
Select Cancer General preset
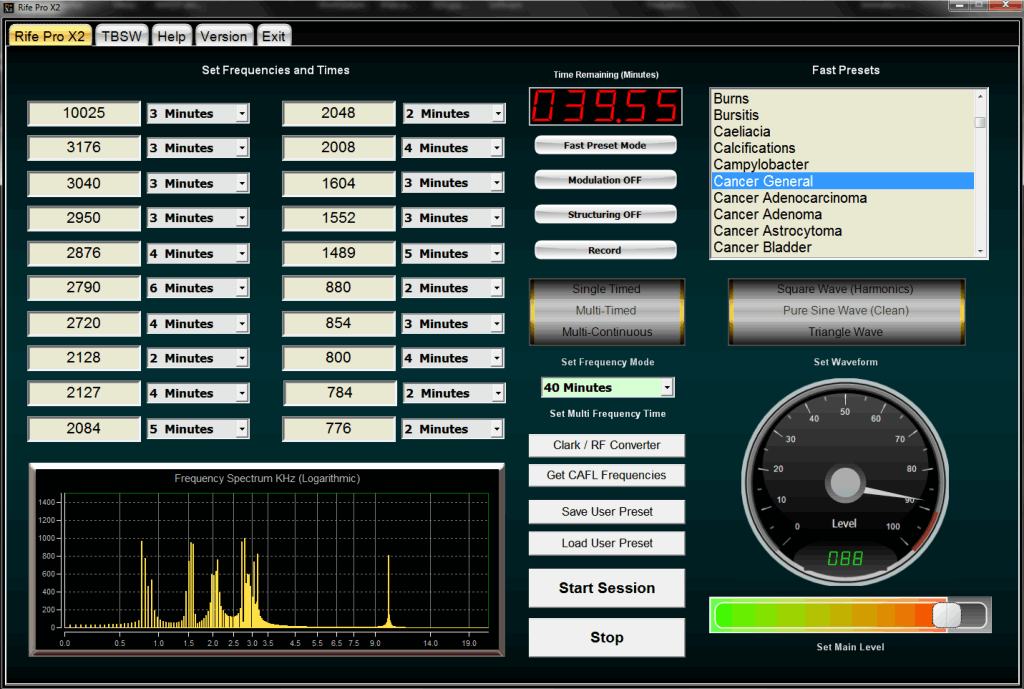[x=842, y=182]
